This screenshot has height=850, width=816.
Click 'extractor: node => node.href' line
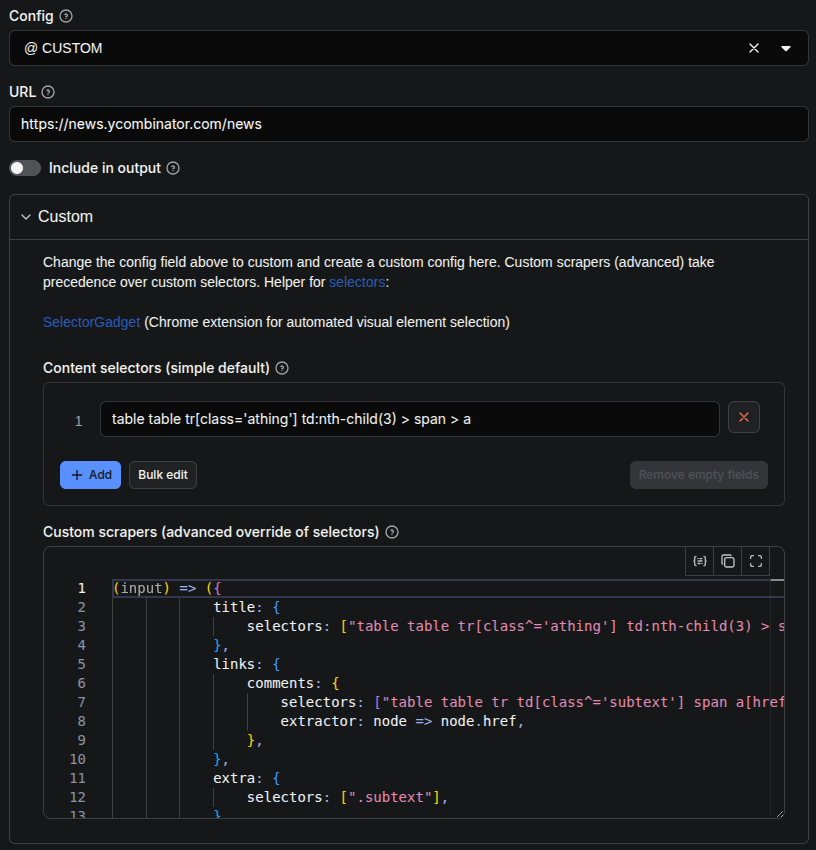[x=402, y=721]
